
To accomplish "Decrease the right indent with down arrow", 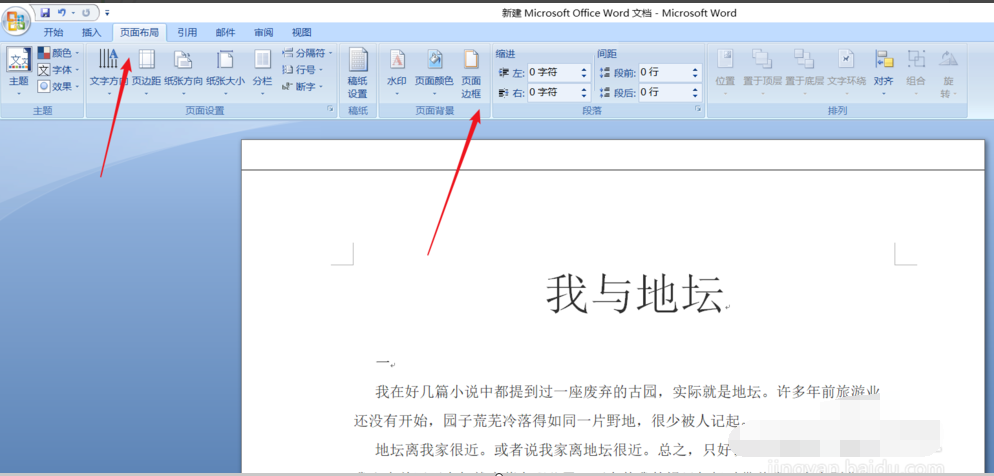I will [584, 96].
